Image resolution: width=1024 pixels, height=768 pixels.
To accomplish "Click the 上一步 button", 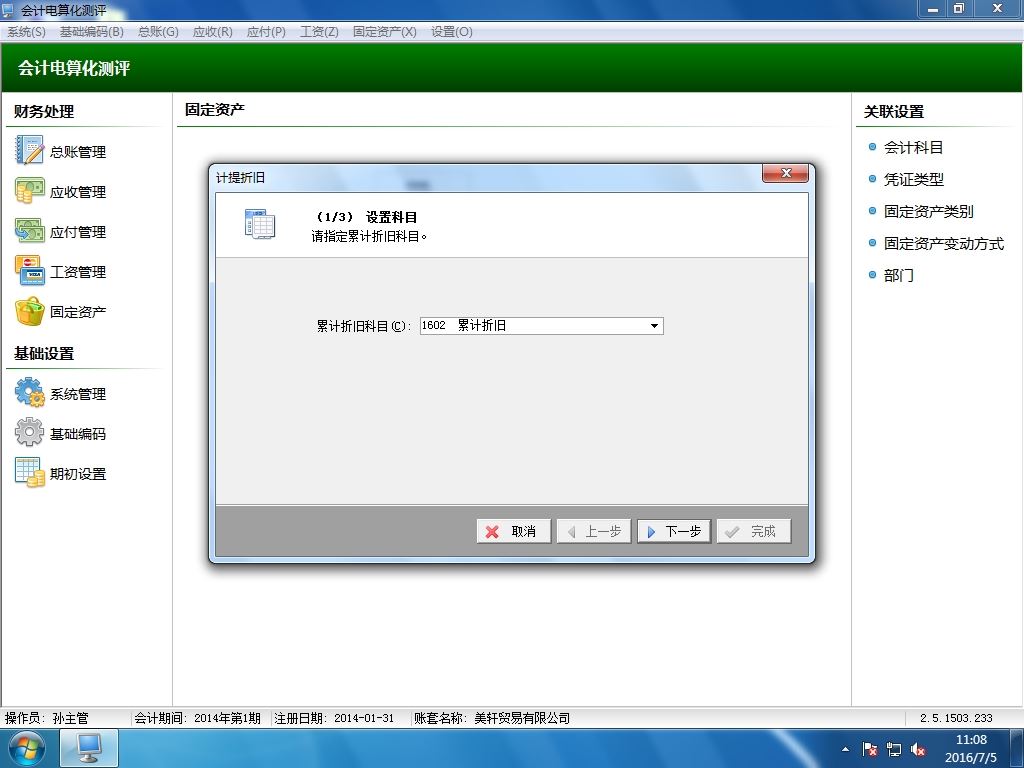I will [x=594, y=531].
